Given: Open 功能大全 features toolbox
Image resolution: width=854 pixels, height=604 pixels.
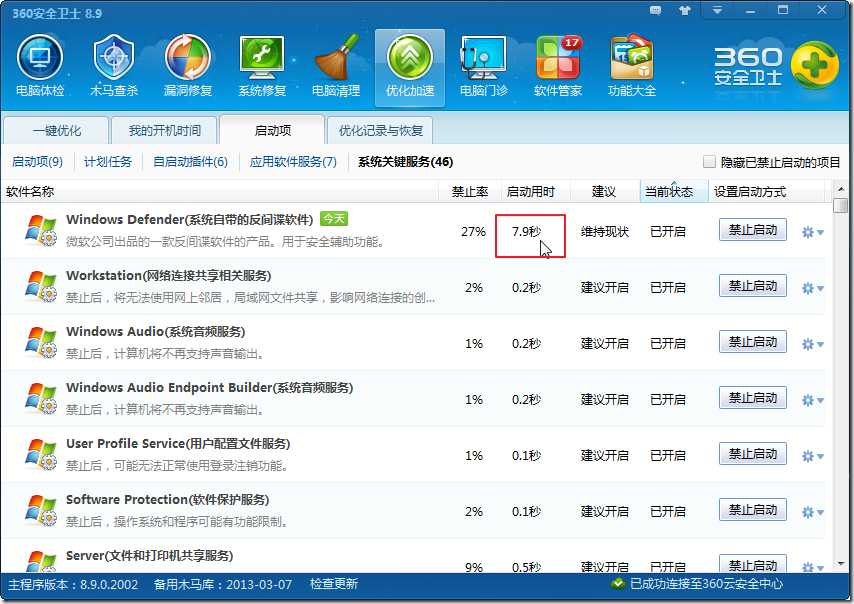Looking at the screenshot, I should coord(632,66).
